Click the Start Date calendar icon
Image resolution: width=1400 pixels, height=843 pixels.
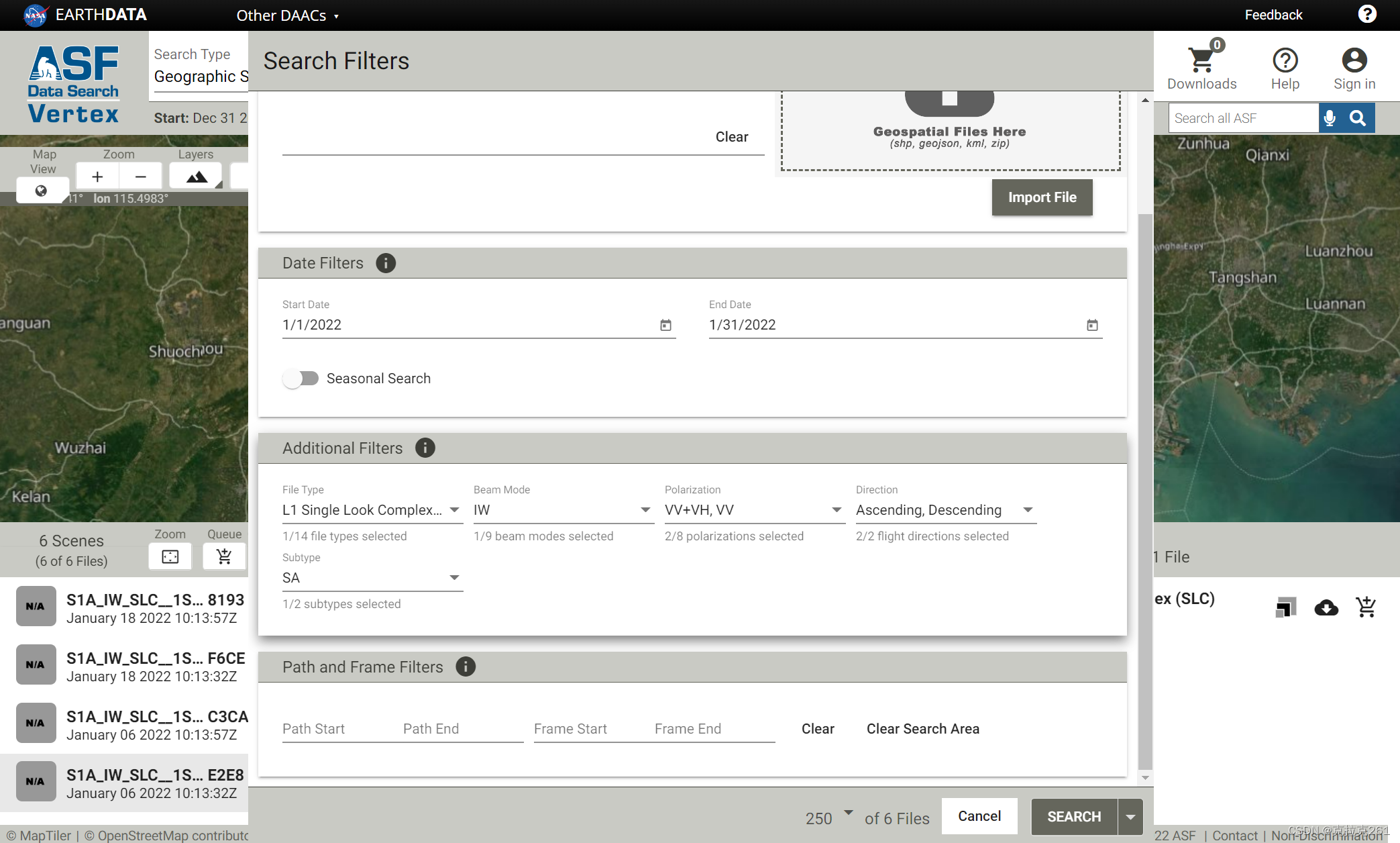pos(665,325)
